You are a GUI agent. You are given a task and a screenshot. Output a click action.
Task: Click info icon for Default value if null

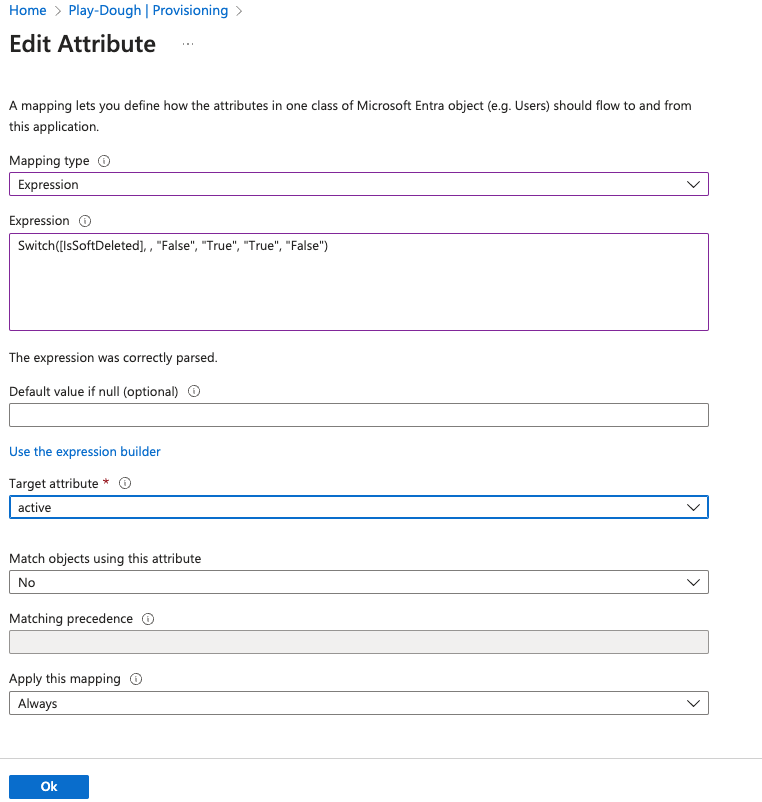(194, 391)
